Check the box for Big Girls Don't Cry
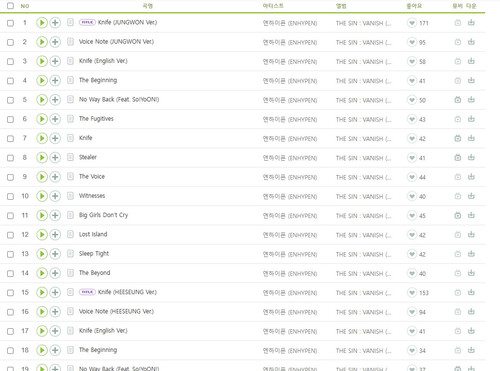Image resolution: width=500 pixels, height=371 pixels. click(10, 216)
